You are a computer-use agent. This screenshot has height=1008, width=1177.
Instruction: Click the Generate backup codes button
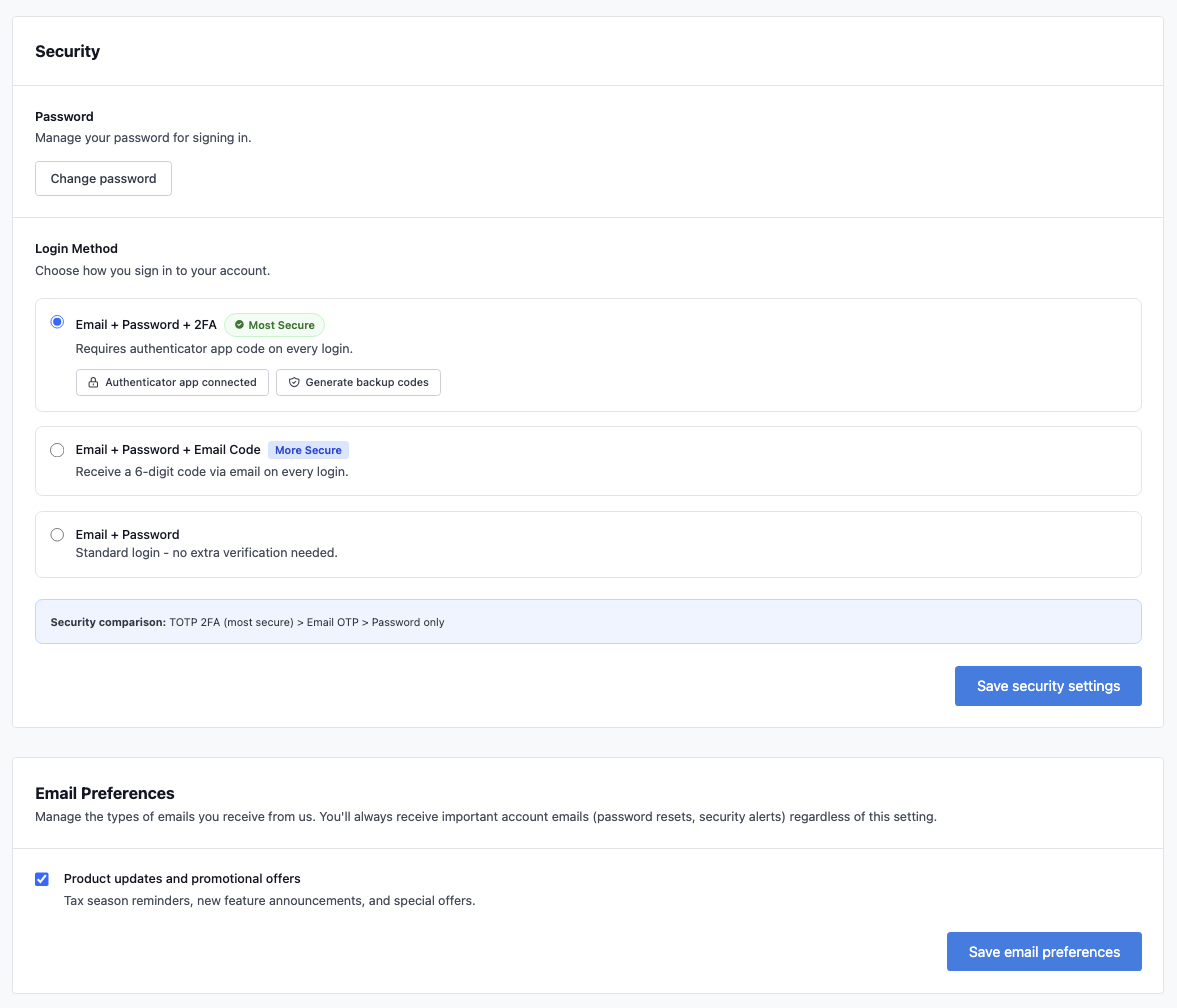(358, 382)
